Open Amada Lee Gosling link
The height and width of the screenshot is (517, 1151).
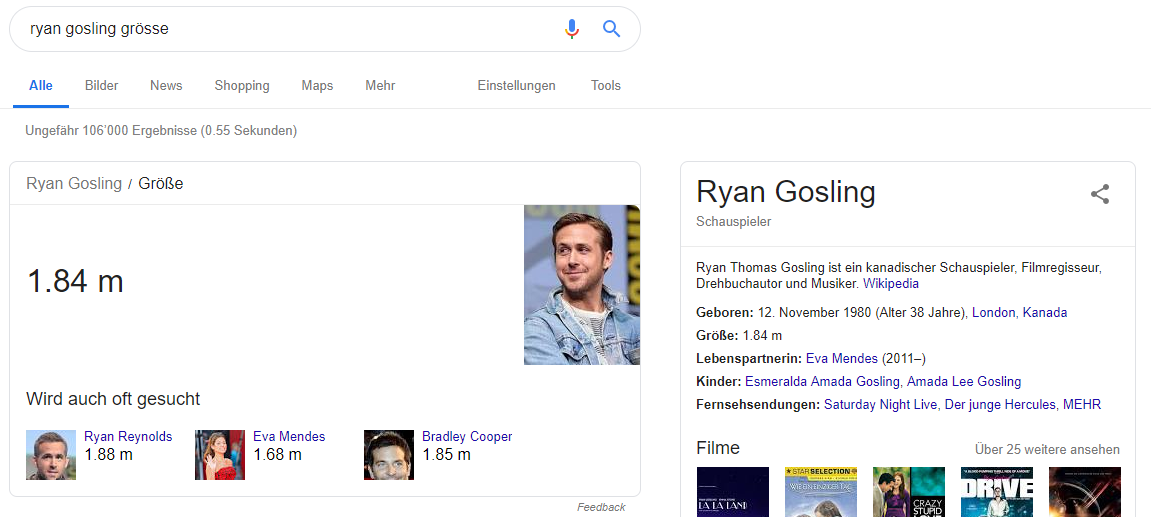click(x=964, y=382)
